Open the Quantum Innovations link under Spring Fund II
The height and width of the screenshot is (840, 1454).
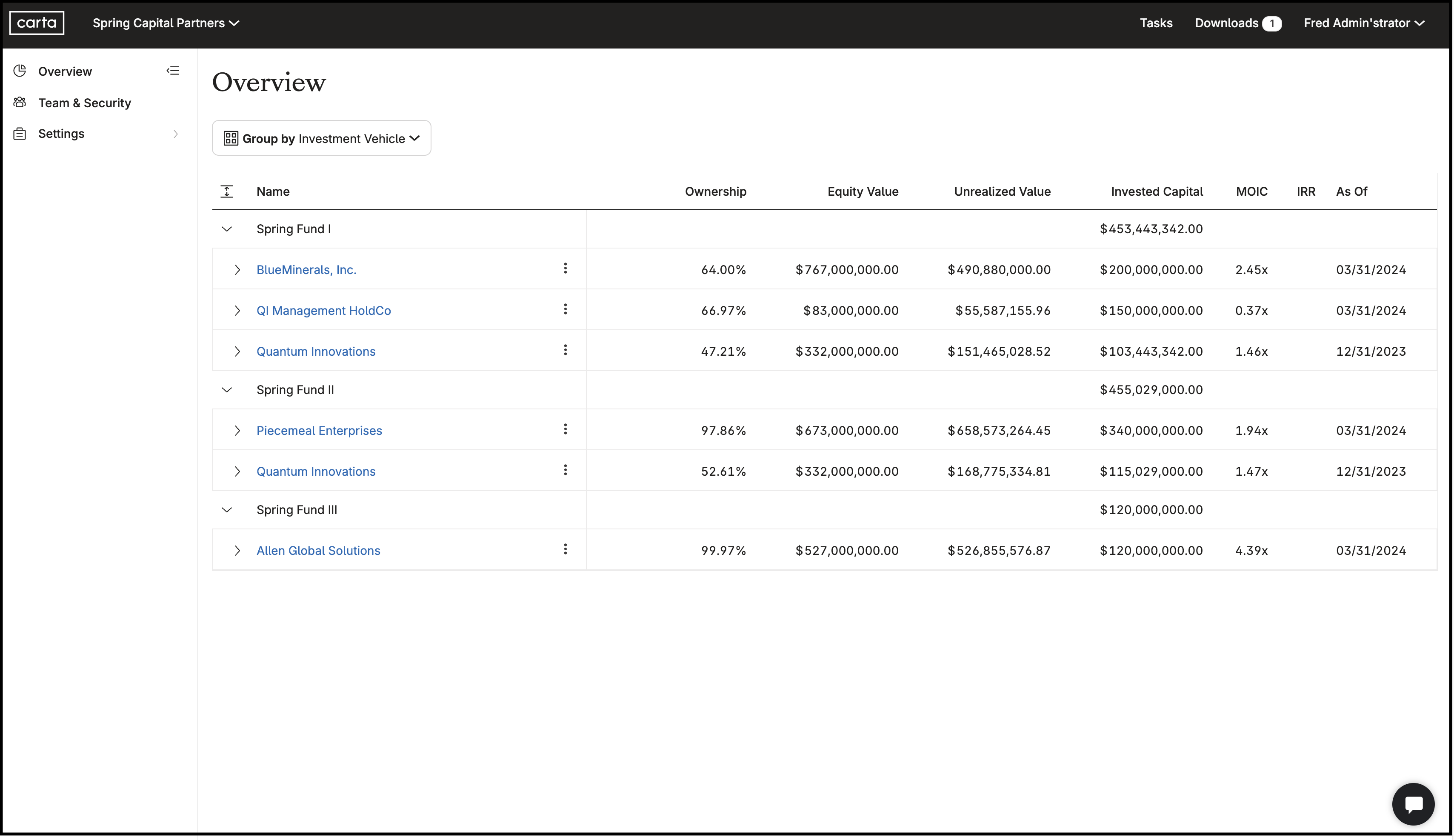click(x=315, y=471)
